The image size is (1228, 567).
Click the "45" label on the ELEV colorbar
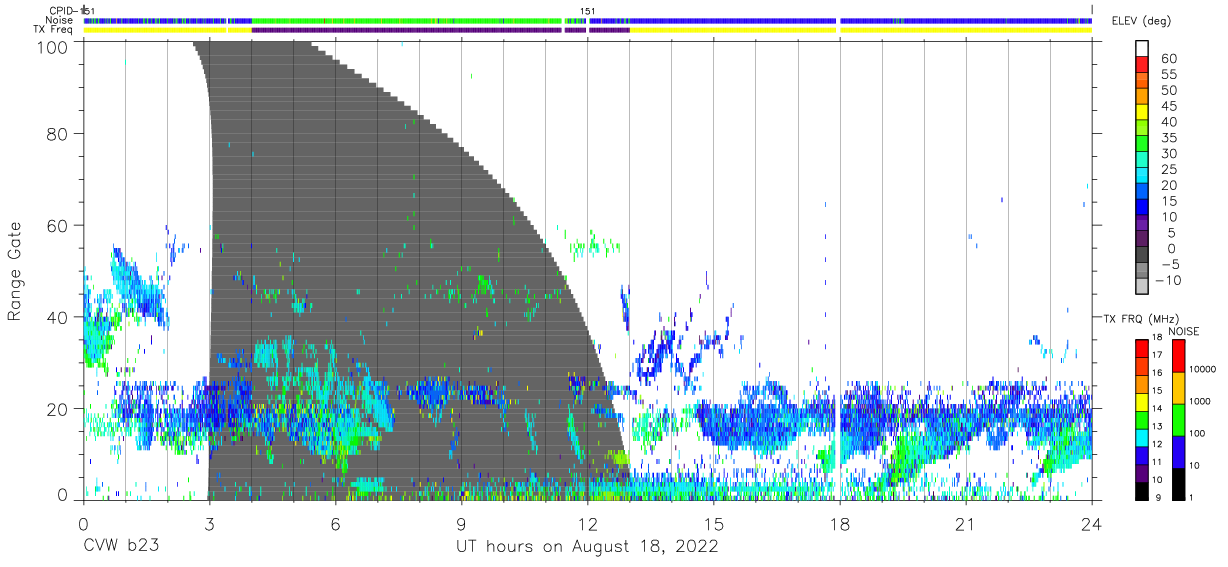tap(1169, 106)
